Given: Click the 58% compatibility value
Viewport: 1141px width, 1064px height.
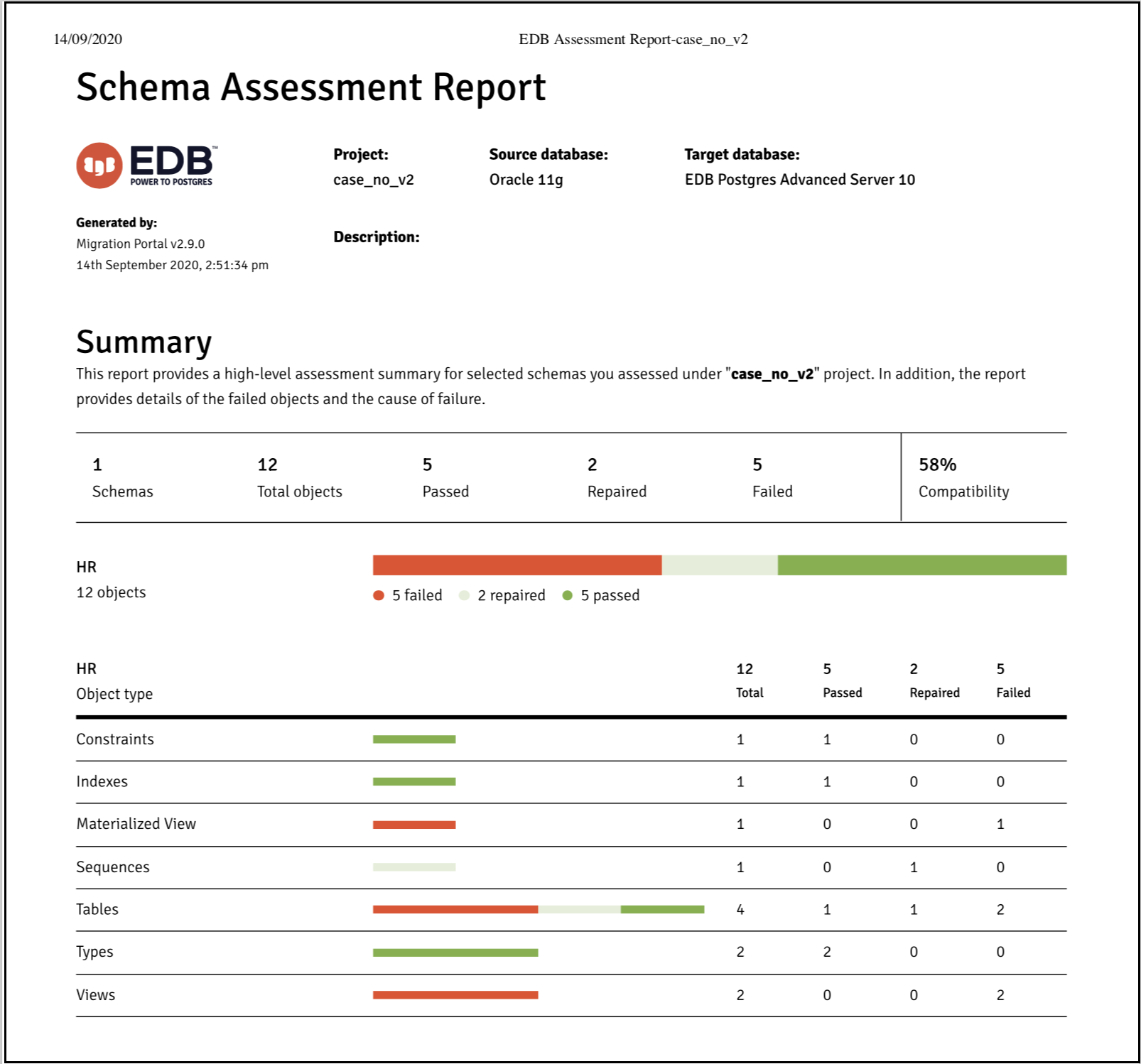Looking at the screenshot, I should 937,465.
